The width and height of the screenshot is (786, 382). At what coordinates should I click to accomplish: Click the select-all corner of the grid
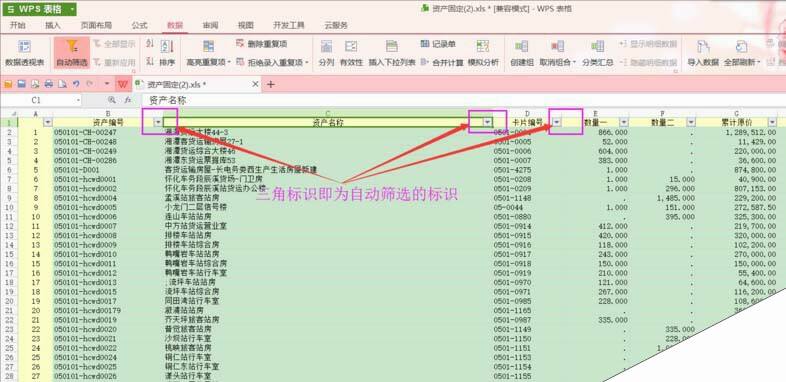[x=9, y=114]
